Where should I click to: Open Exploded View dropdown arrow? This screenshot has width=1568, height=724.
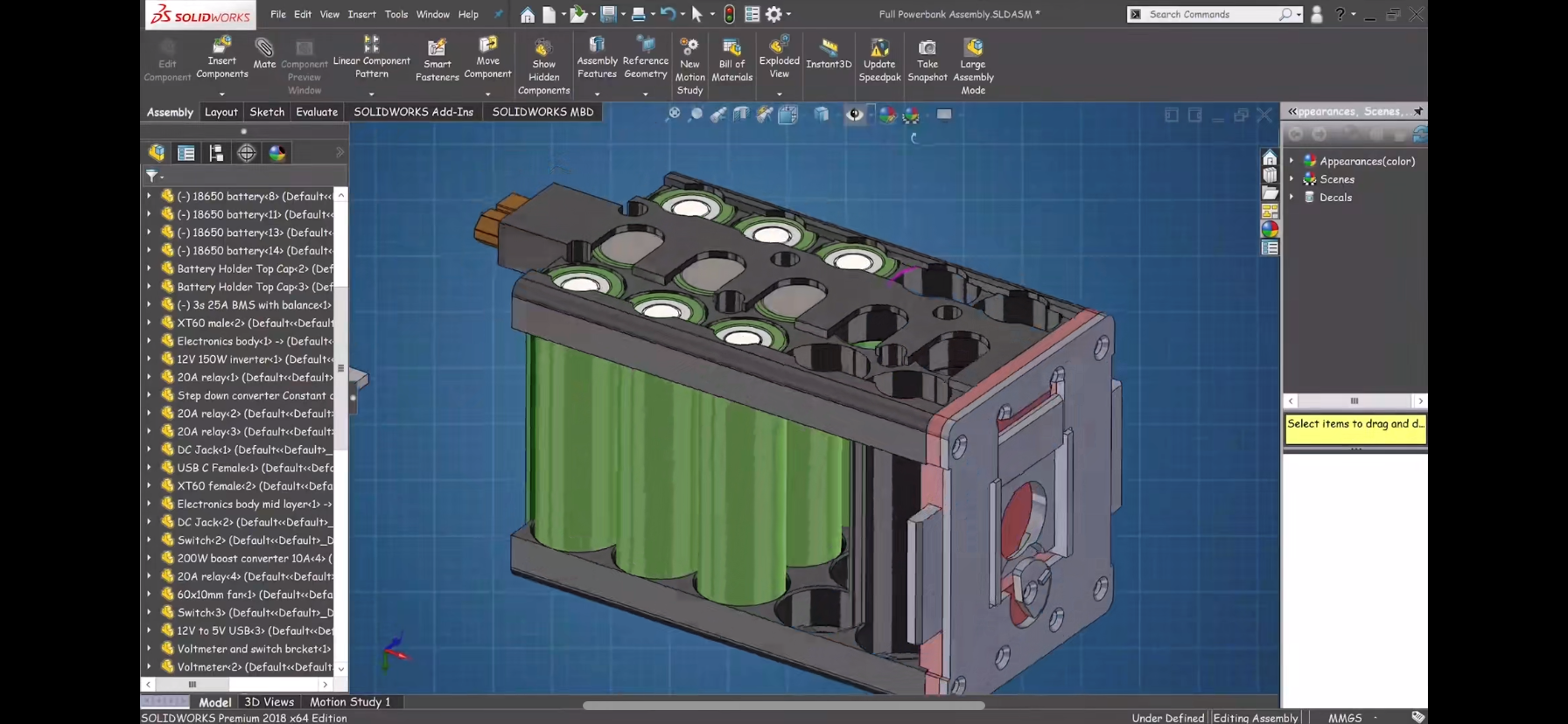point(779,94)
